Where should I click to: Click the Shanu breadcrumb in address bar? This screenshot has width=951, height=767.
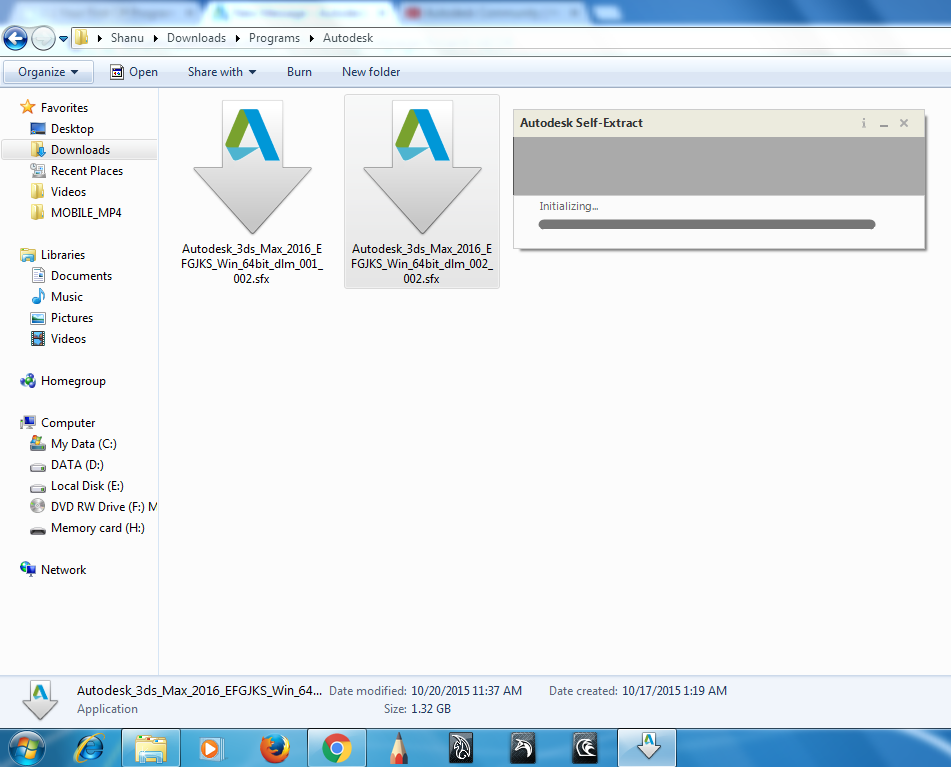pyautogui.click(x=127, y=38)
